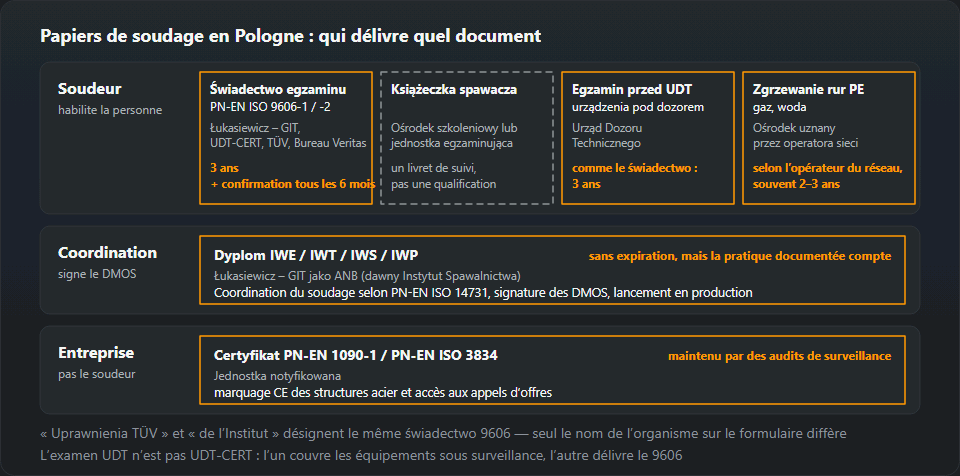Click 'un livret de suivi,' text

[x=434, y=168]
